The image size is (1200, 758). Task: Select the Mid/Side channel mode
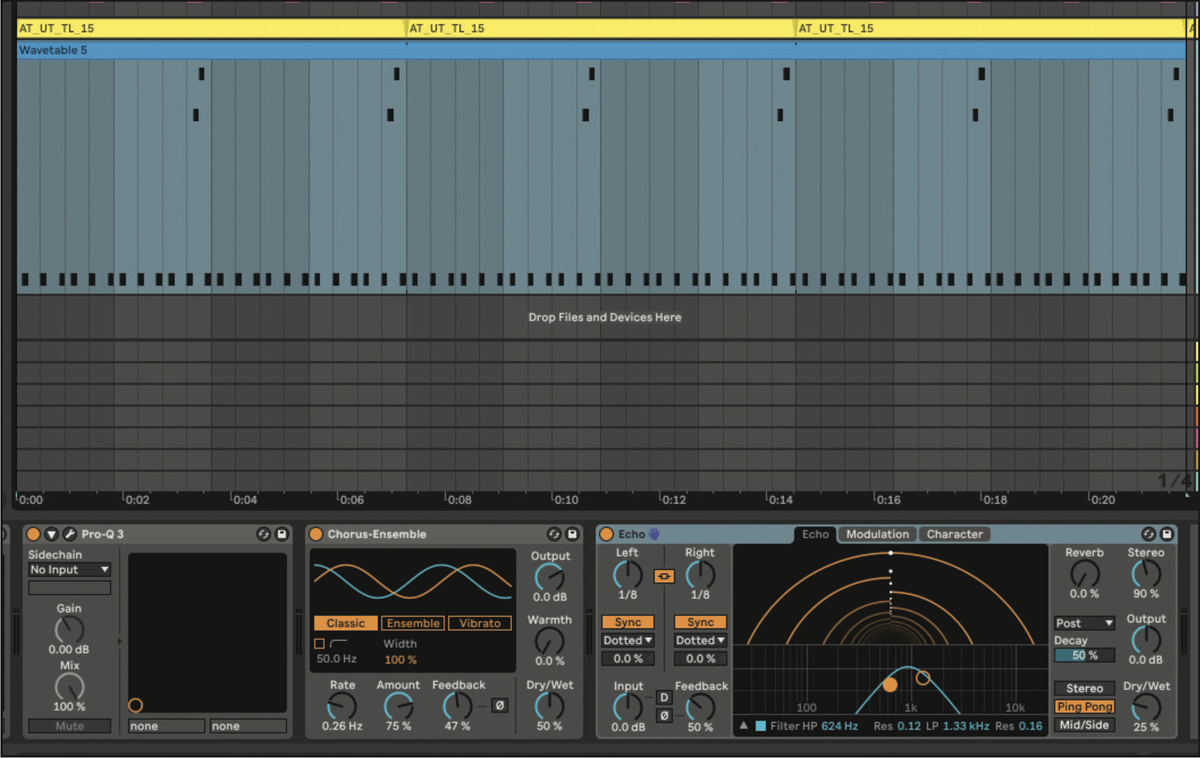(x=1084, y=725)
